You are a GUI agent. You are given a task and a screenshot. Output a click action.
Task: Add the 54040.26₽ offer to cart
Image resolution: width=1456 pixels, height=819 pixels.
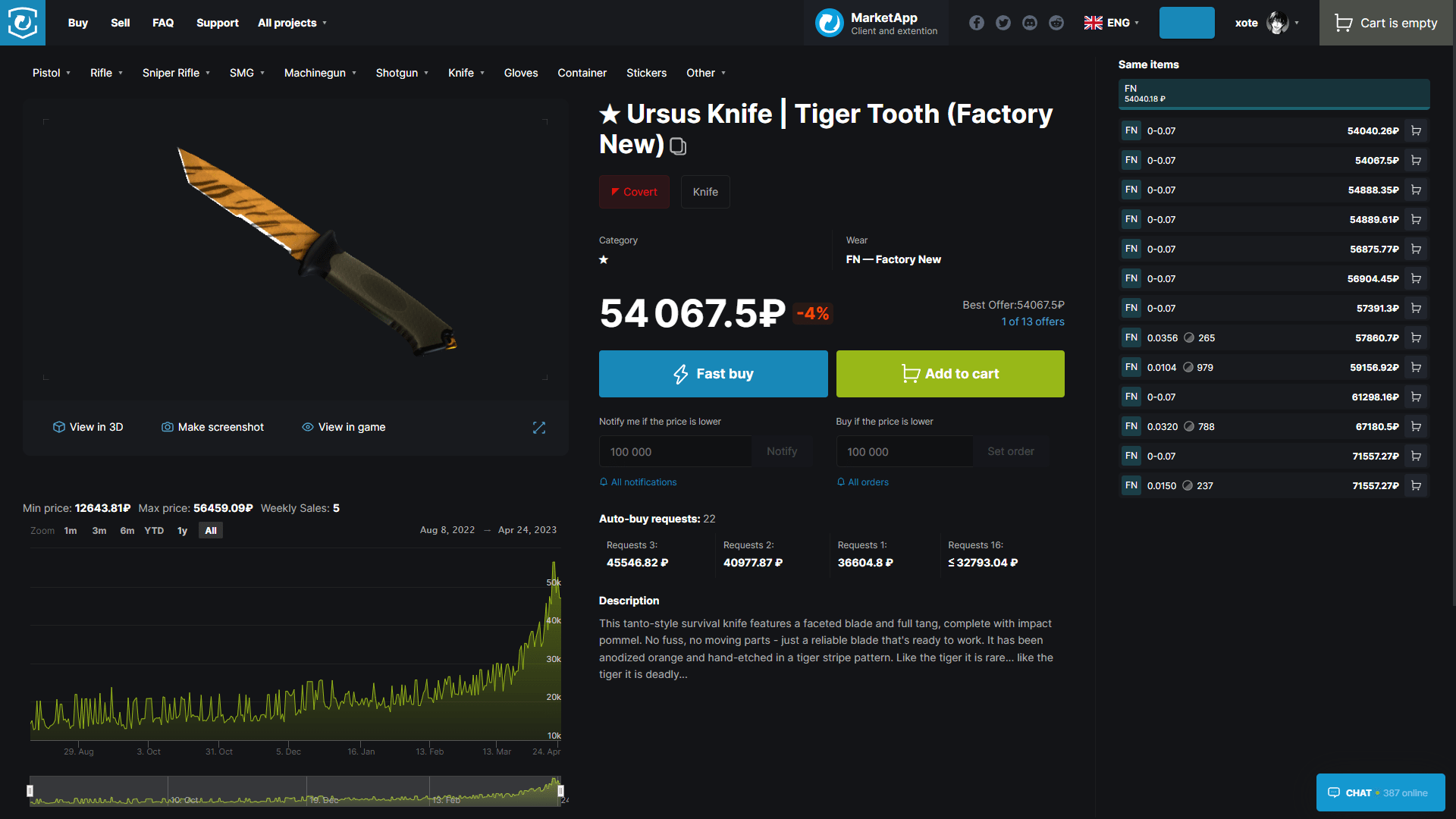[1417, 130]
